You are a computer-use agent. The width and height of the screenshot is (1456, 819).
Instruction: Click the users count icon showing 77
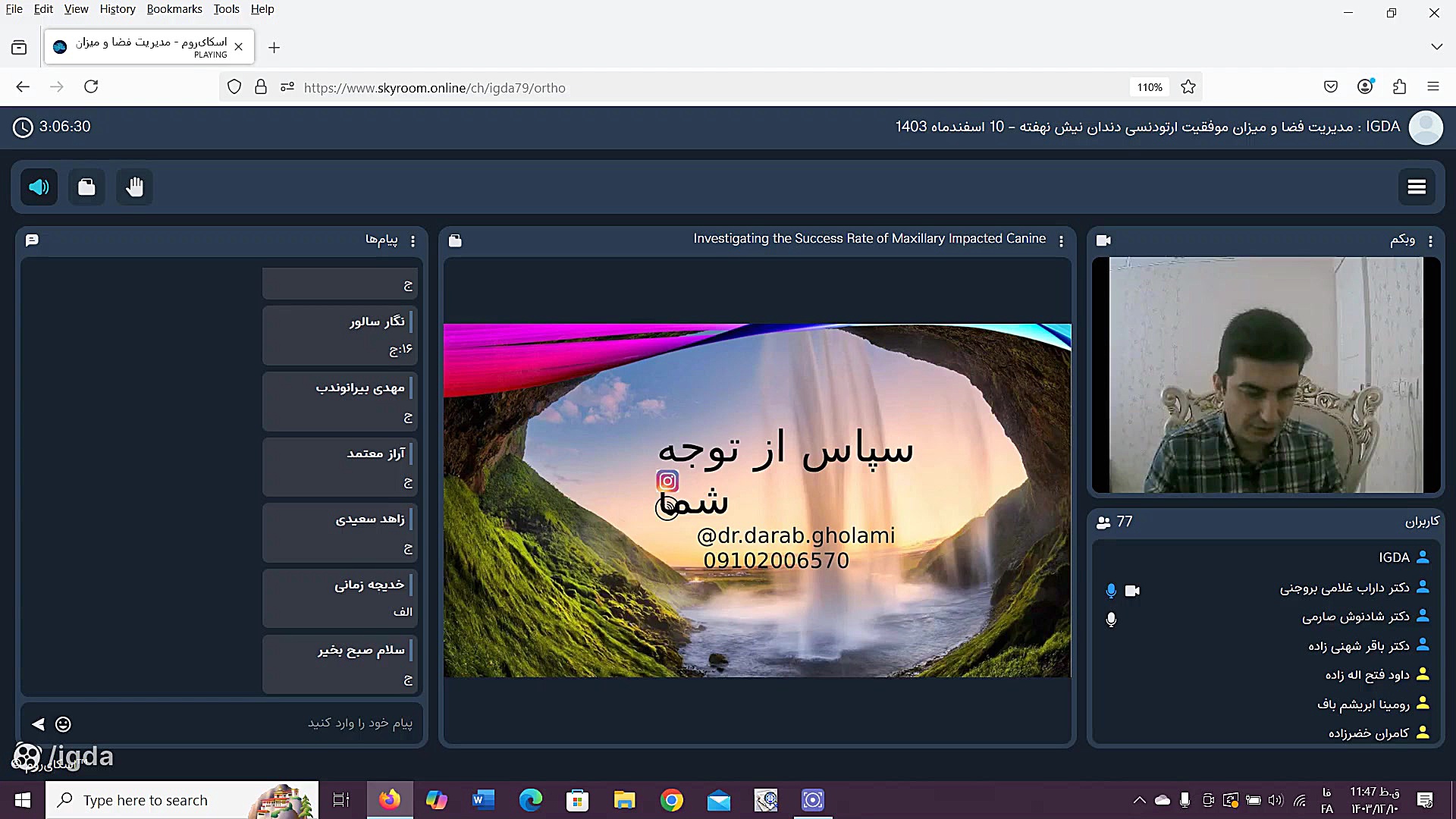pos(1103,522)
